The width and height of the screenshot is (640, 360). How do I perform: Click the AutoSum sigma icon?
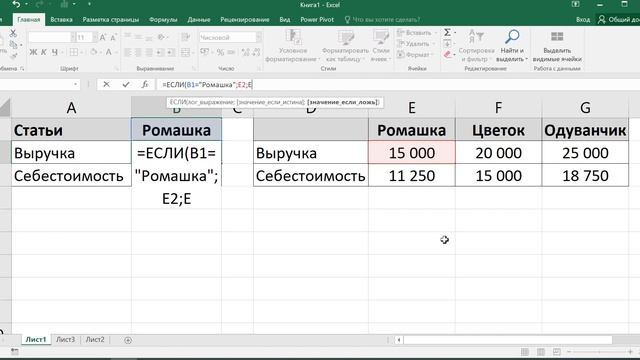[448, 33]
